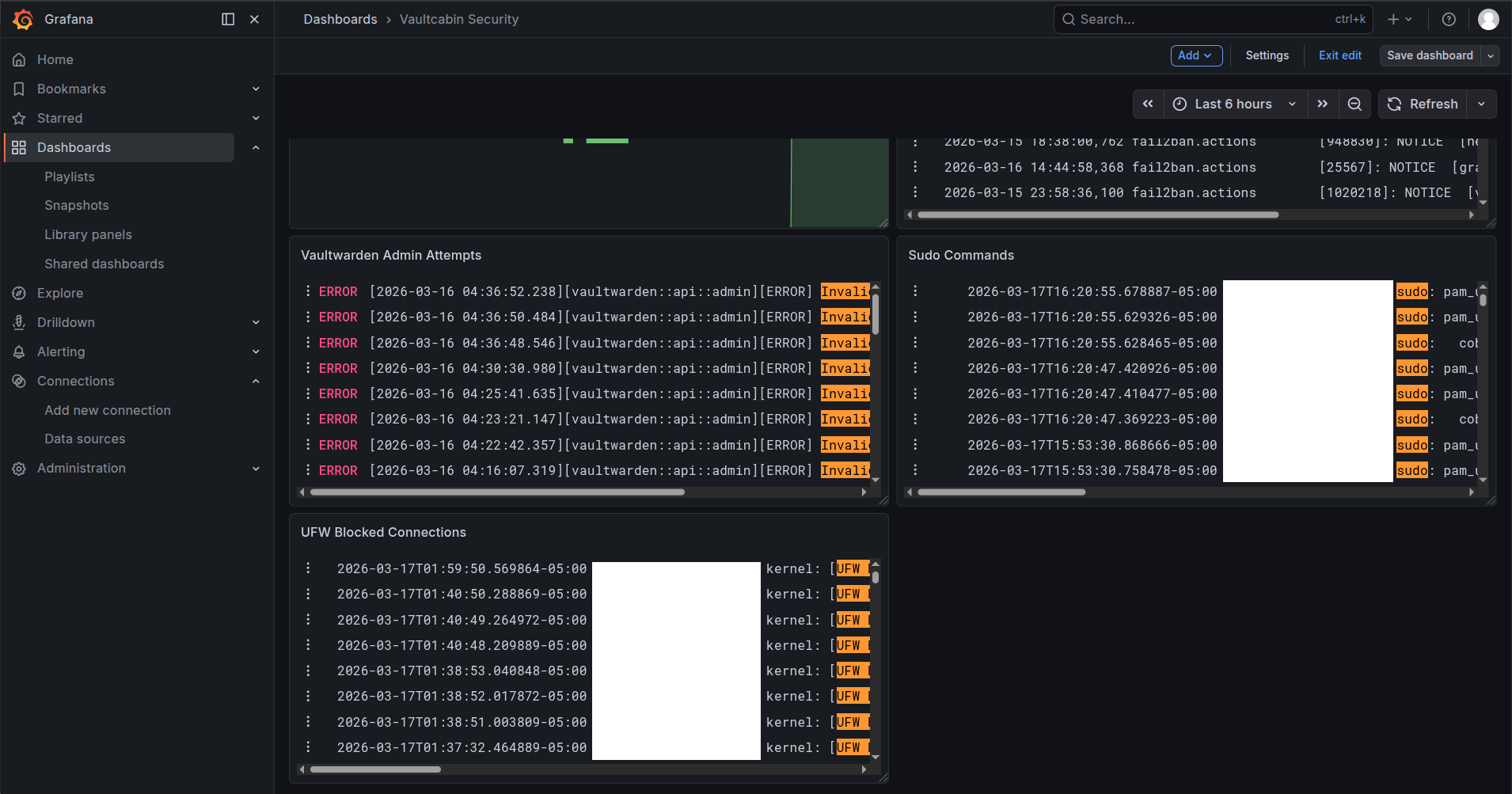Open log menu for sudo 15:53:30.868666 row
This screenshot has width=1512, height=794.
915,445
